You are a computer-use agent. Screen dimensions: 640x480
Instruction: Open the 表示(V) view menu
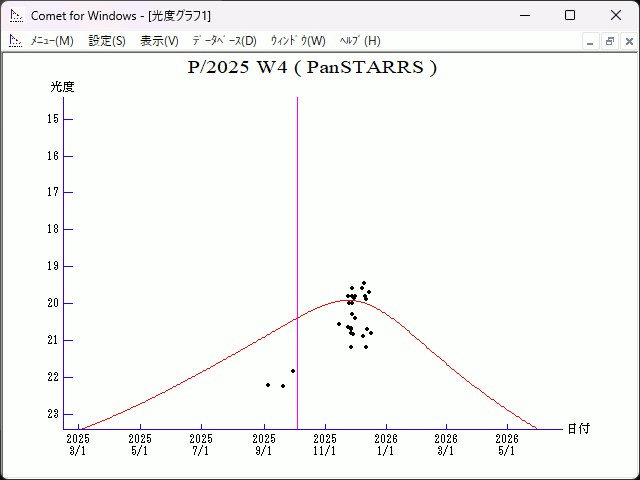point(159,41)
